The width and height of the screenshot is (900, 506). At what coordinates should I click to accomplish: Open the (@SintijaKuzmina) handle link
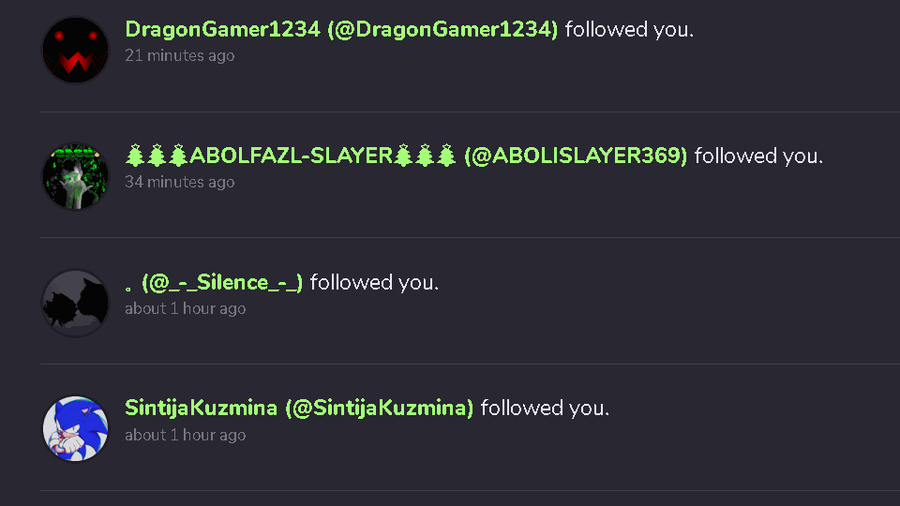(379, 408)
